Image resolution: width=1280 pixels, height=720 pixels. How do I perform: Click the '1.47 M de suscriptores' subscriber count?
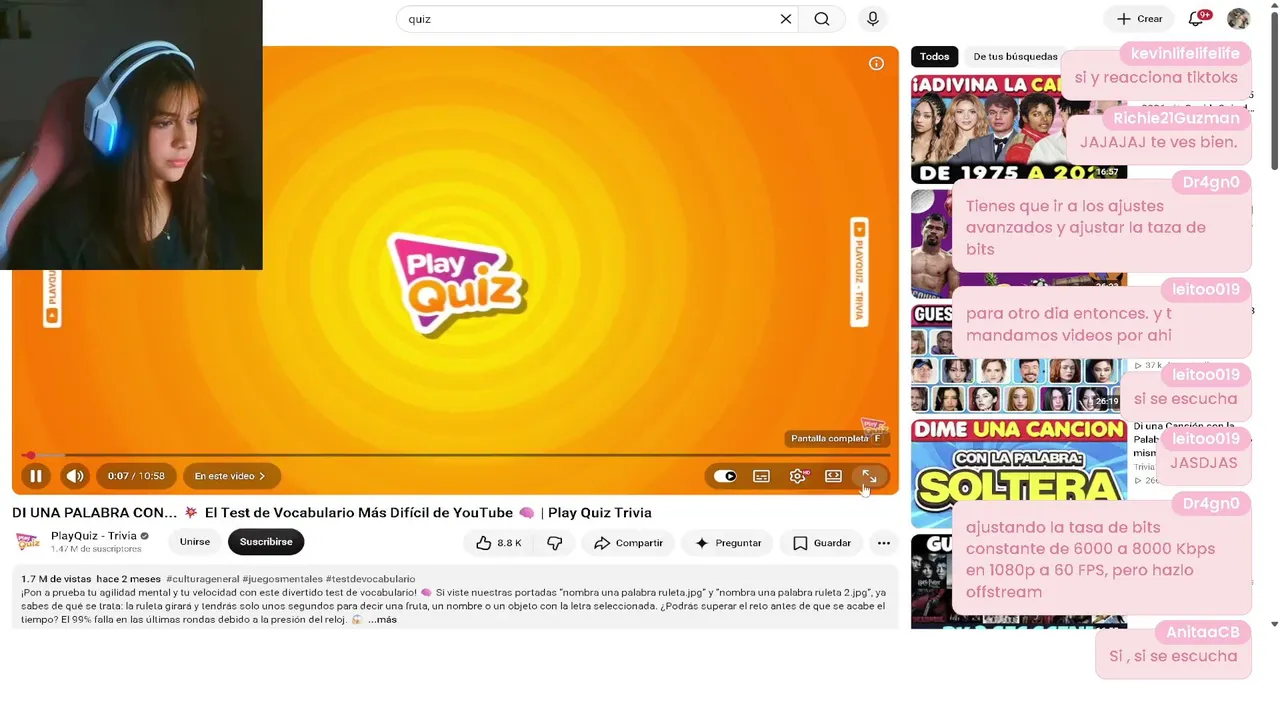point(96,549)
